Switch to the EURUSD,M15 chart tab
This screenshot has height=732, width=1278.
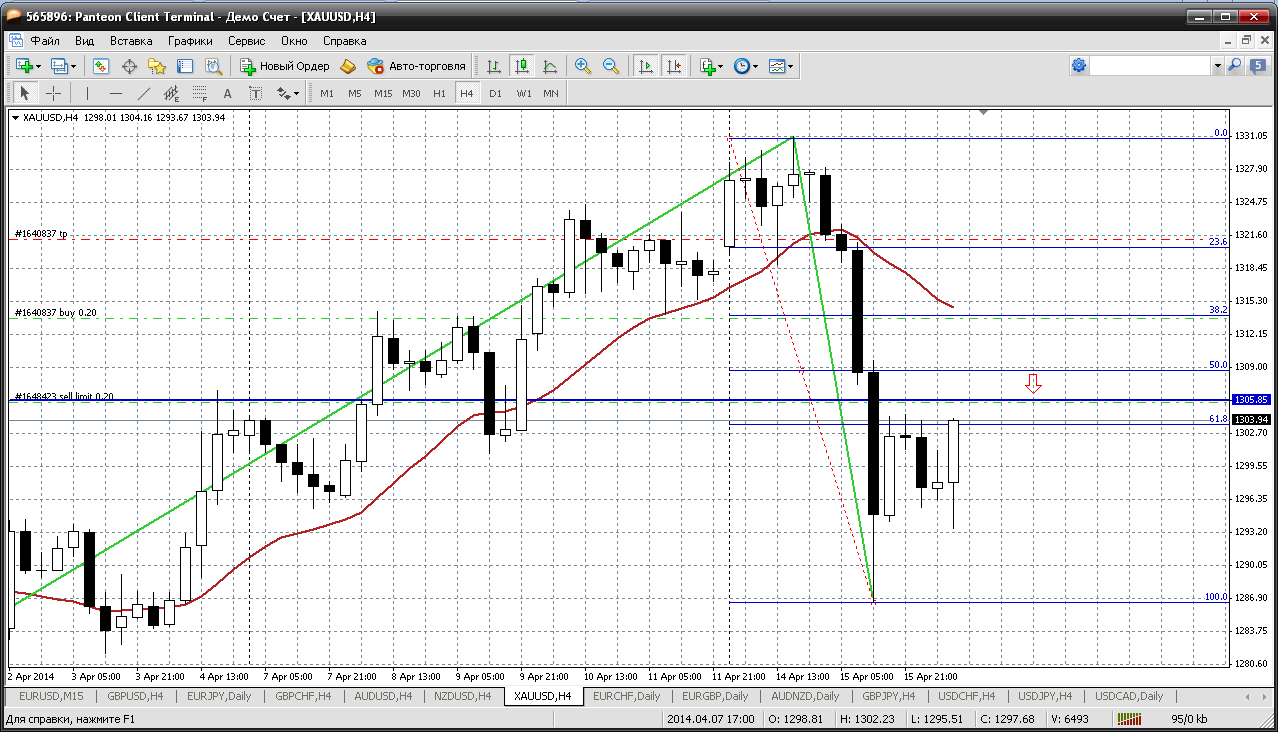pyautogui.click(x=51, y=696)
